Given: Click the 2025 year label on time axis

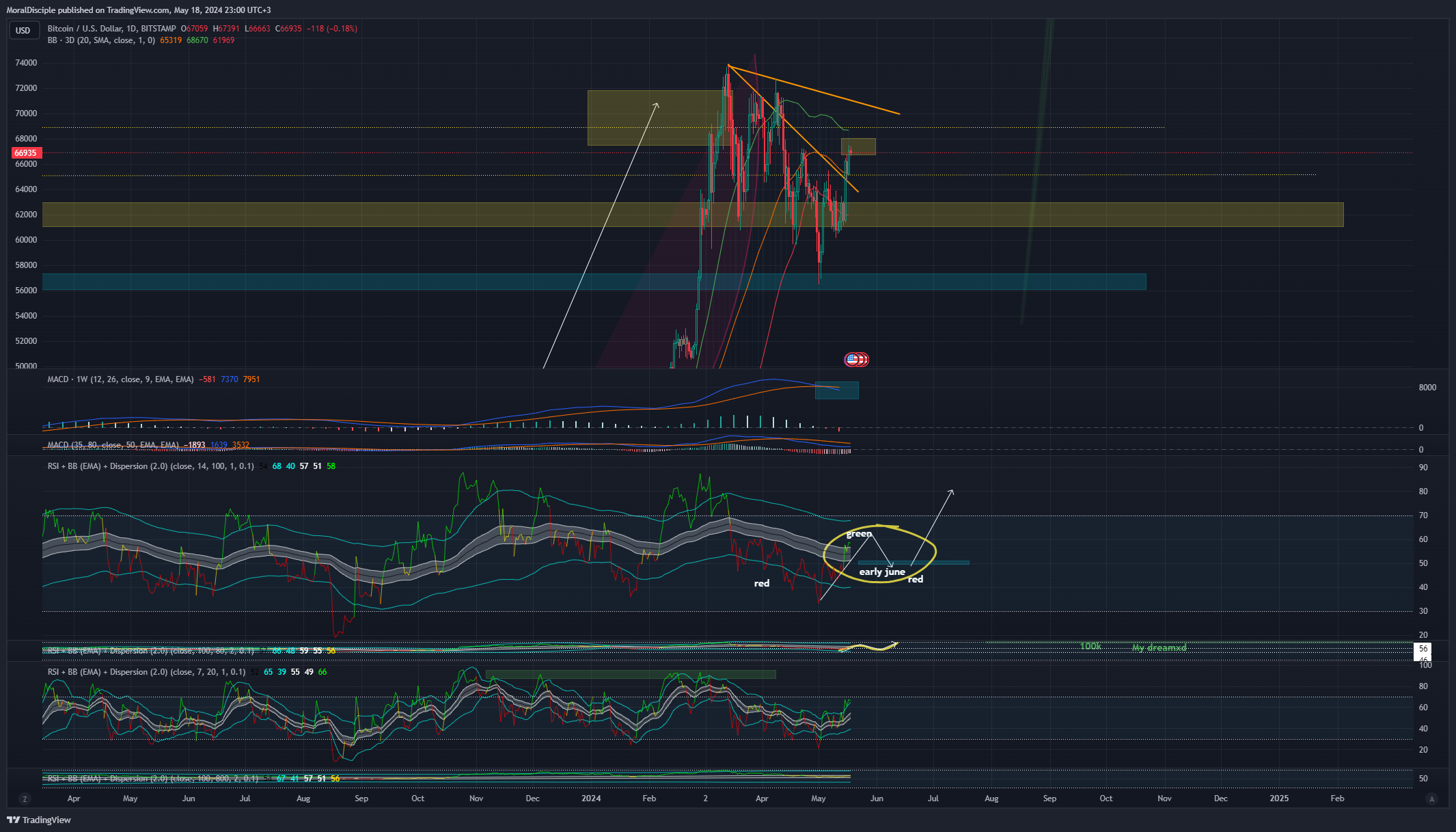Looking at the screenshot, I should [x=1279, y=799].
